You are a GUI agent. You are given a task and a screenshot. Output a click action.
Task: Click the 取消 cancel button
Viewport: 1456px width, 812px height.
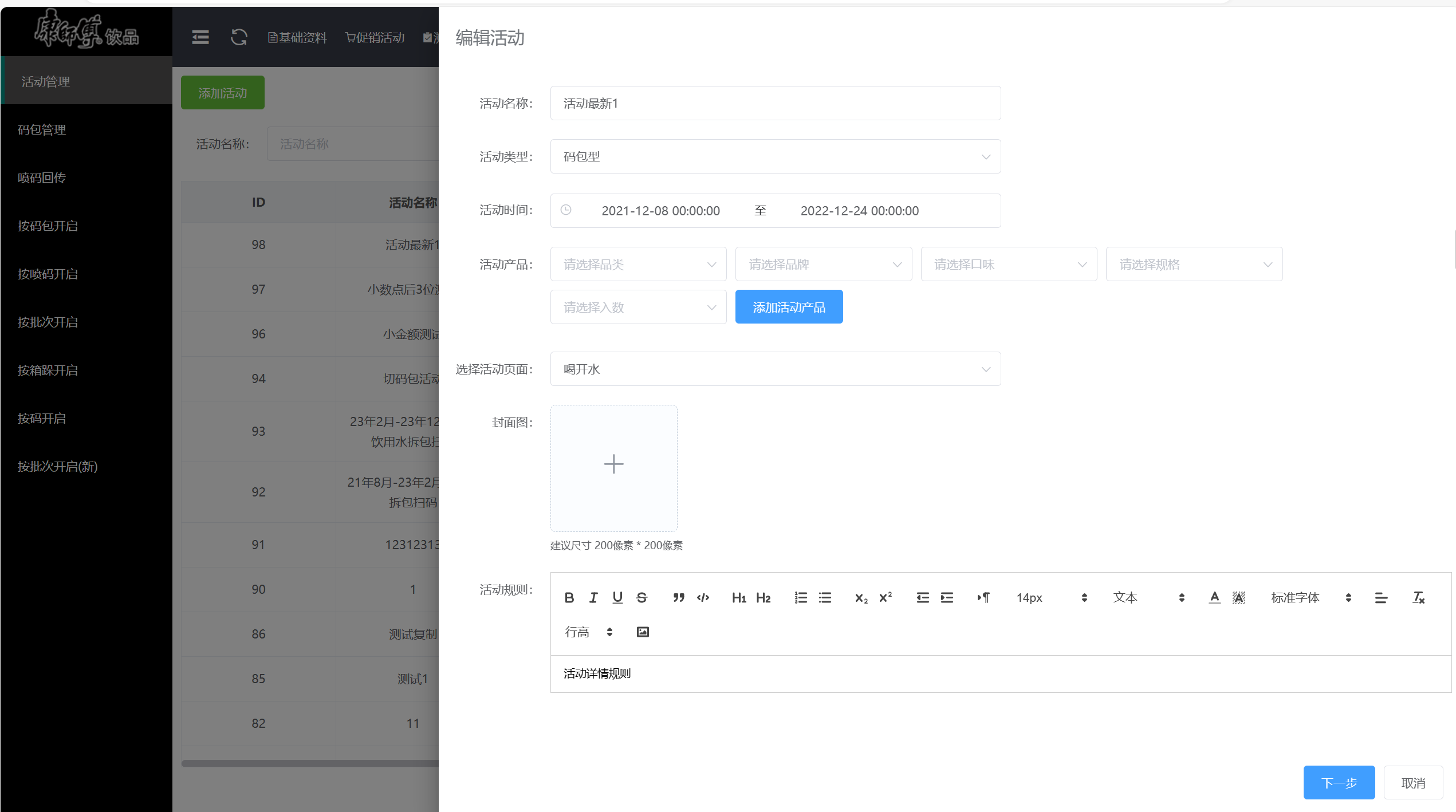click(1413, 782)
